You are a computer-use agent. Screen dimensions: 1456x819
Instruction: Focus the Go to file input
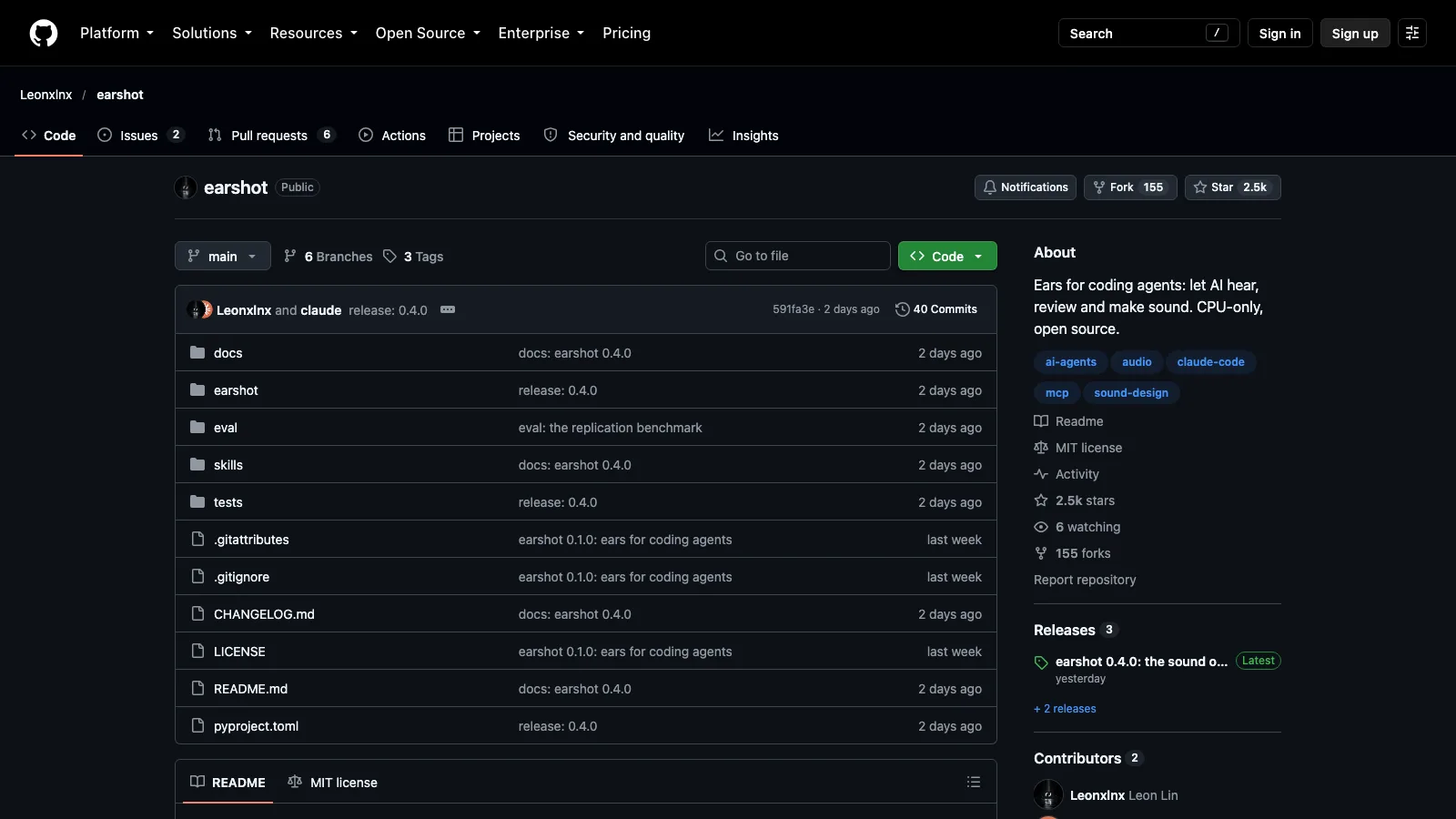[x=798, y=256]
